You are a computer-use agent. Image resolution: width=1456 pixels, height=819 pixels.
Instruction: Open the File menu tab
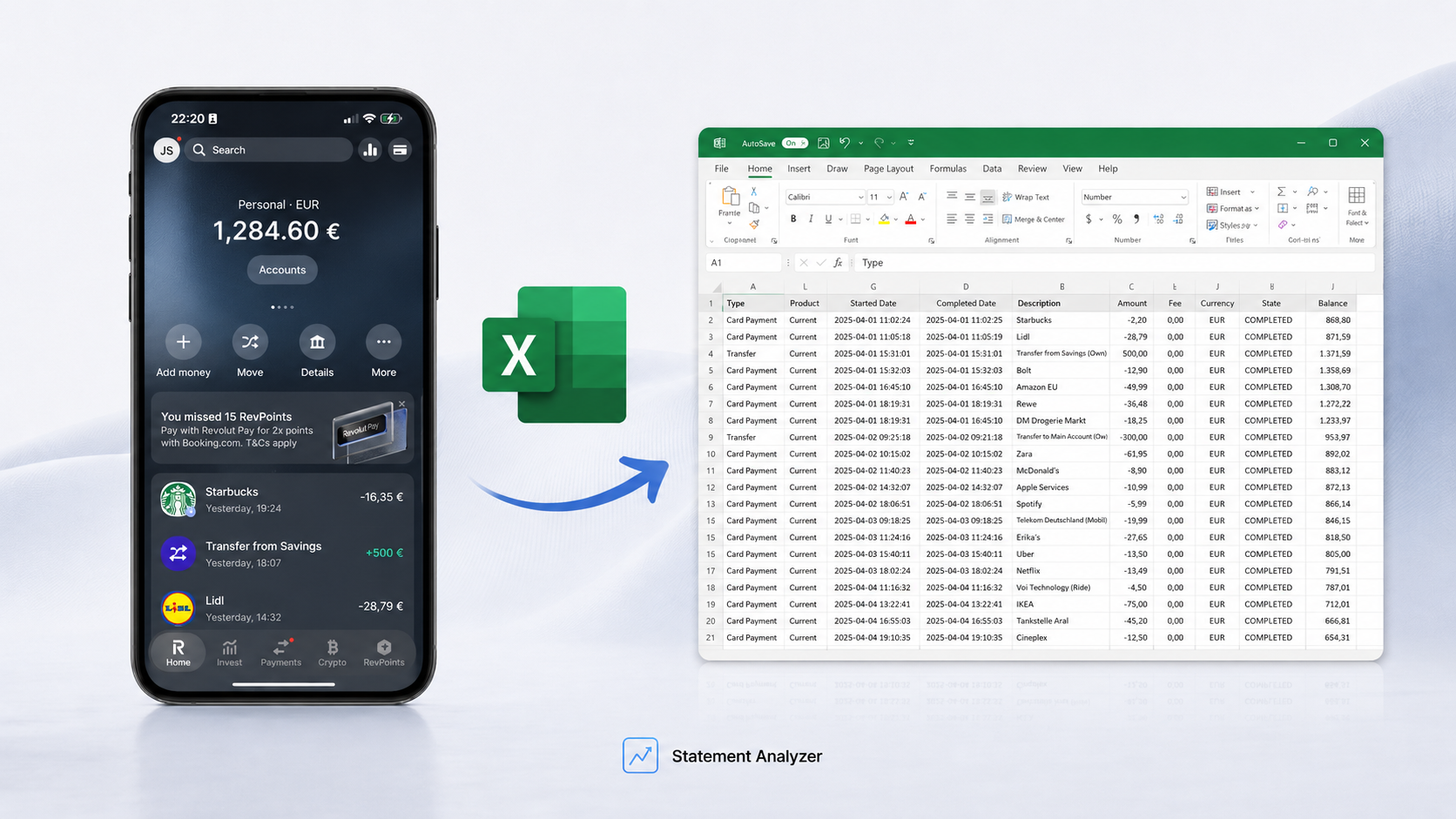pos(721,169)
